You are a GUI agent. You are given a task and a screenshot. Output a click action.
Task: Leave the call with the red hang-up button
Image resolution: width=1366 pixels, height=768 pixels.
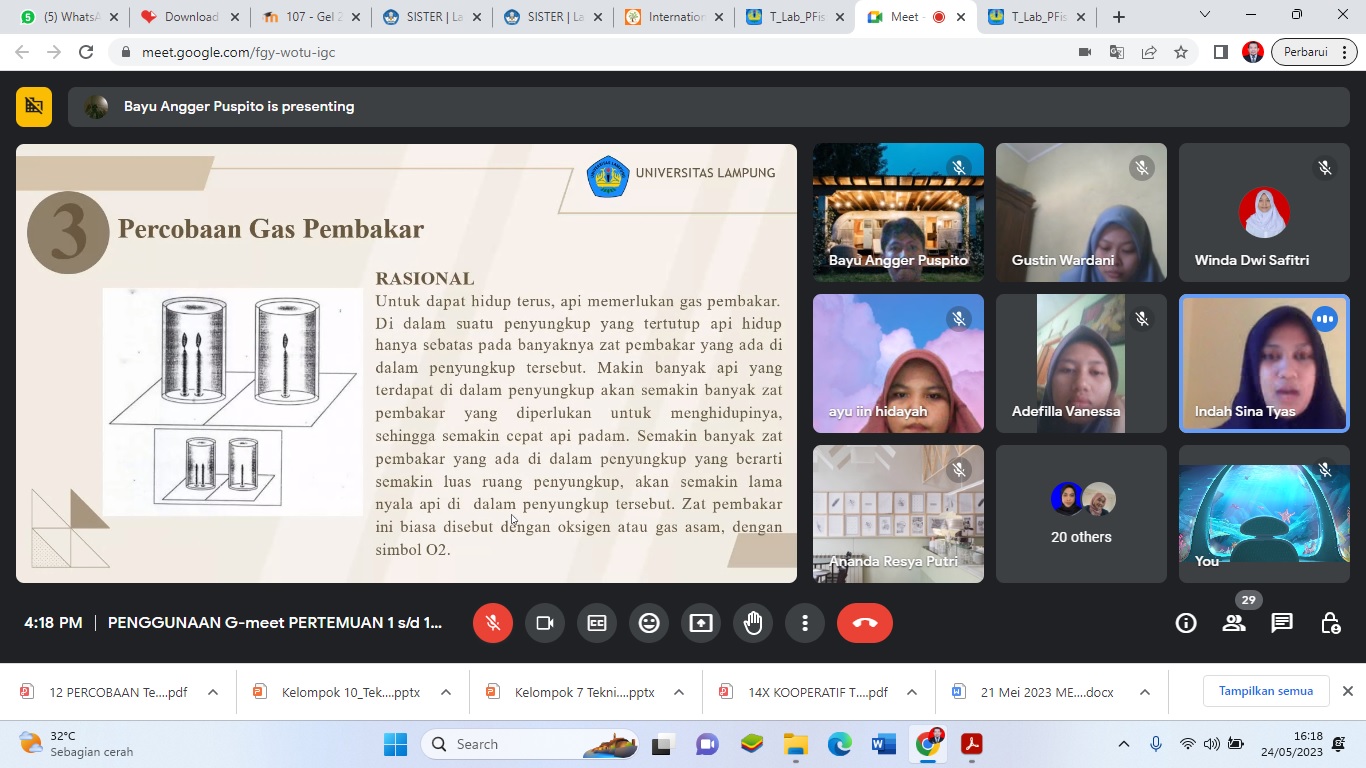[x=864, y=623]
